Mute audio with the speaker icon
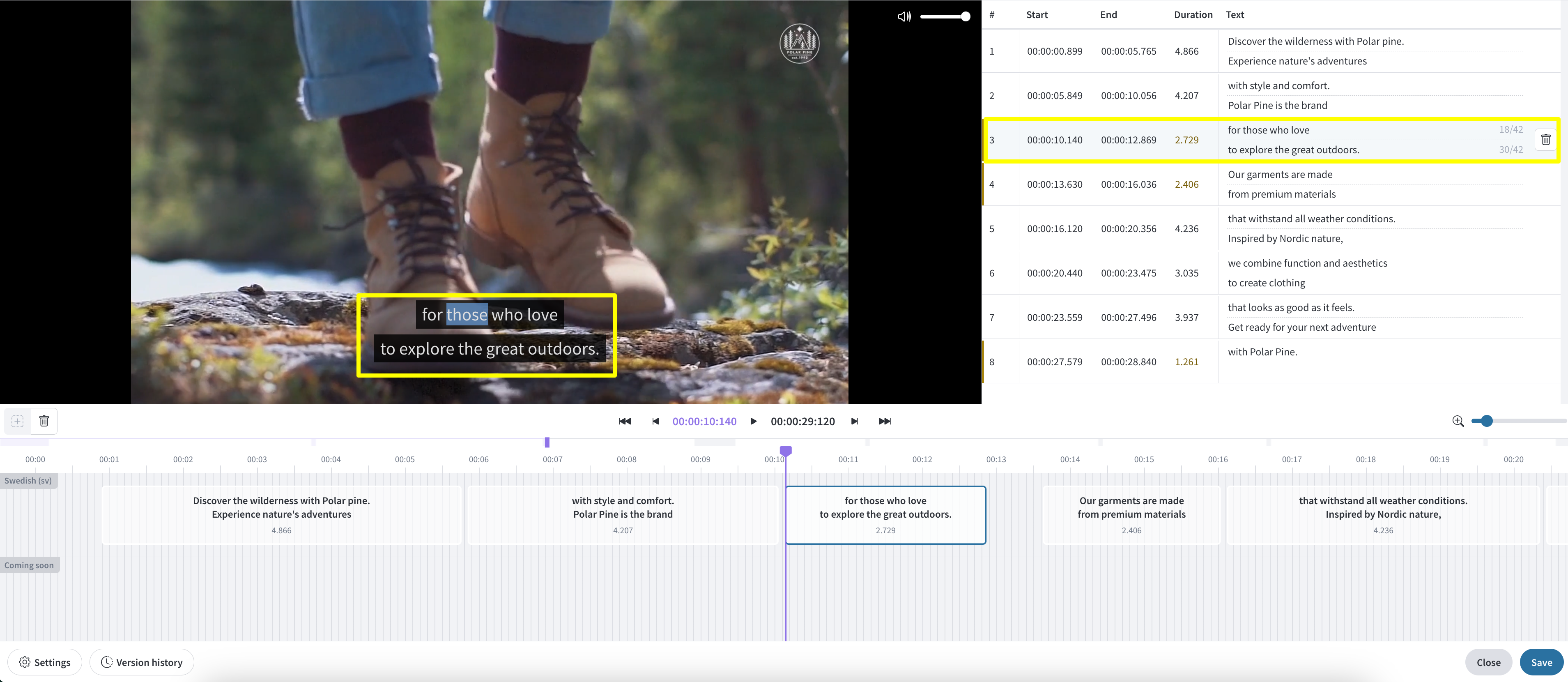 click(904, 16)
